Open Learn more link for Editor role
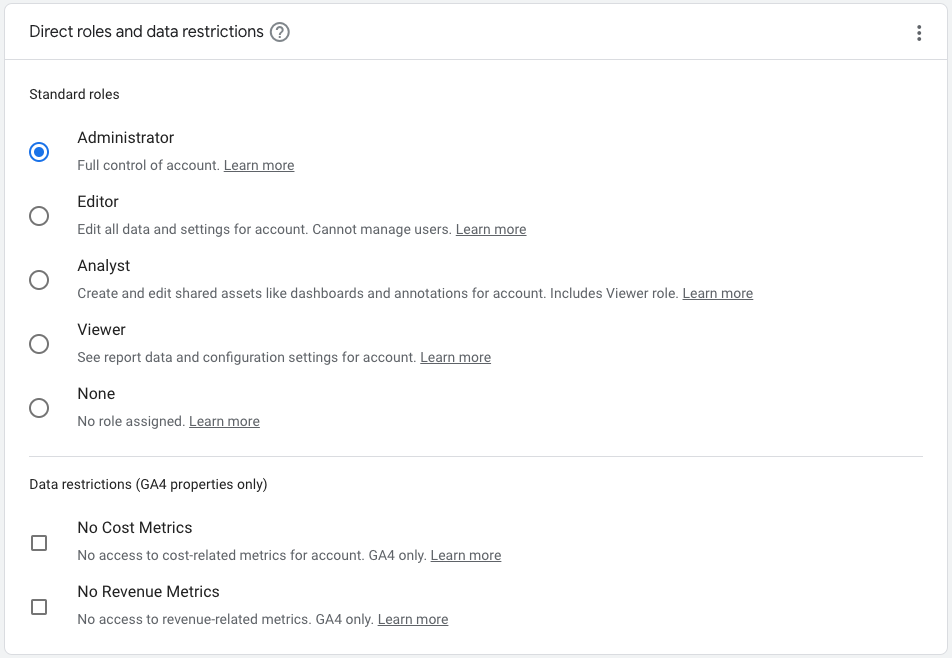This screenshot has width=952, height=658. point(491,229)
